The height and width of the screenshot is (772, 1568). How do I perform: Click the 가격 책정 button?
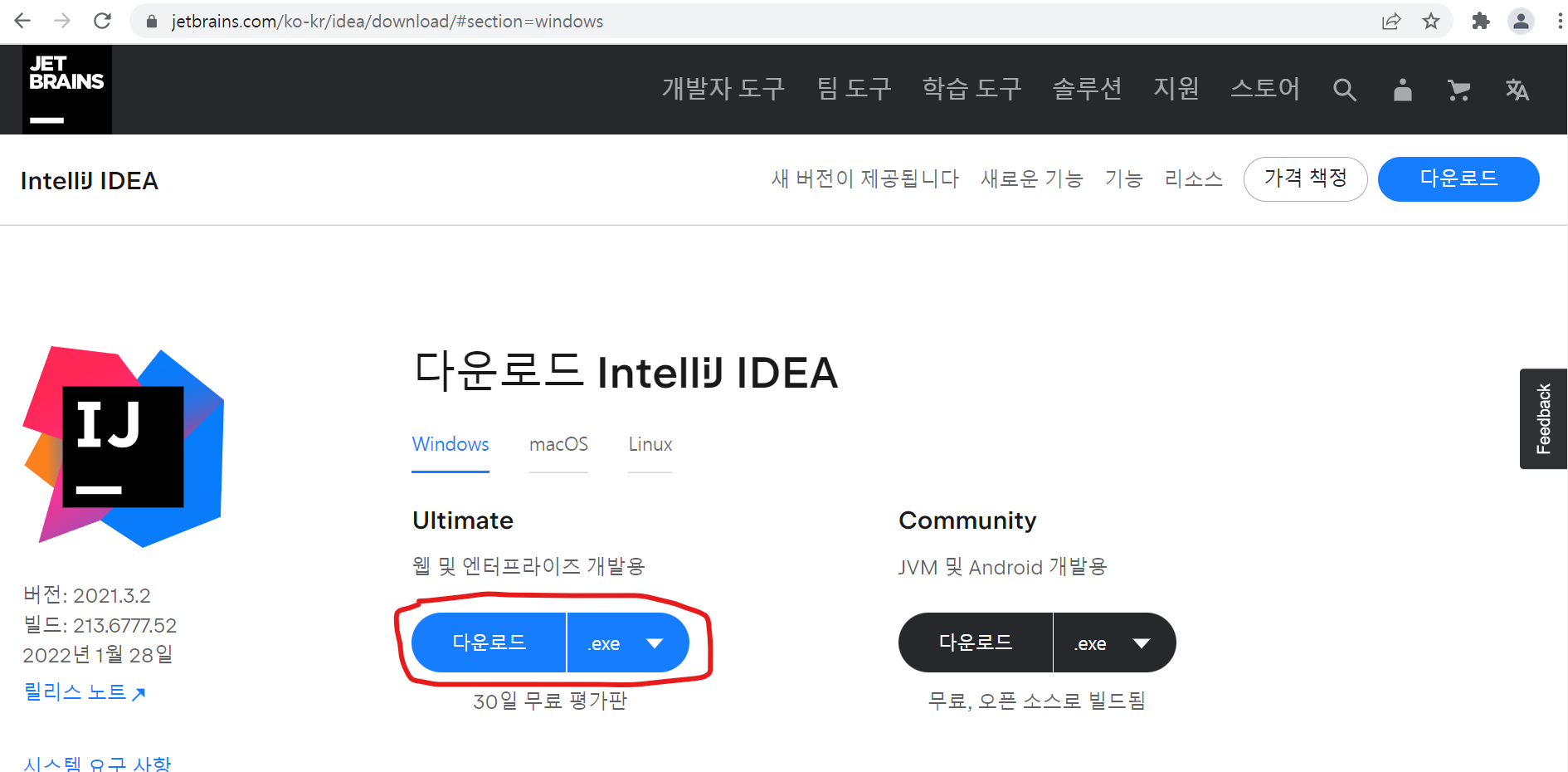coord(1305,178)
